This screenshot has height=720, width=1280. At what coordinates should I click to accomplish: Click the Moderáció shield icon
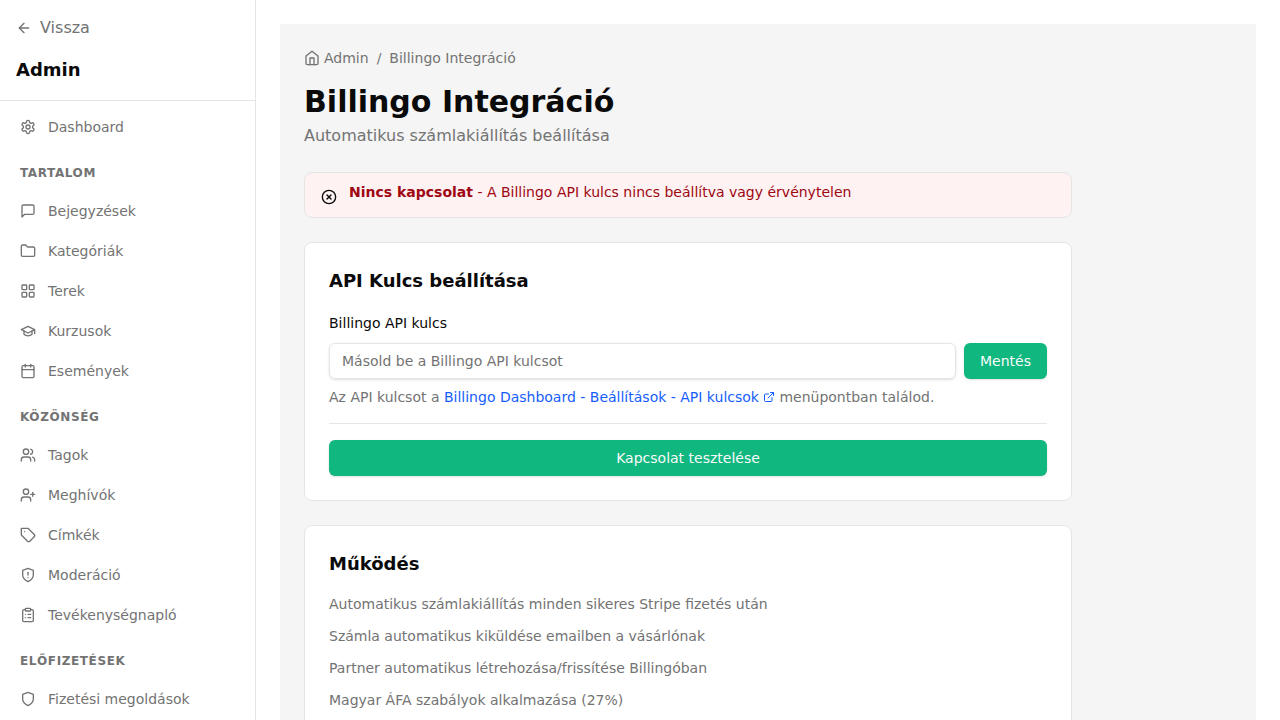(27, 575)
